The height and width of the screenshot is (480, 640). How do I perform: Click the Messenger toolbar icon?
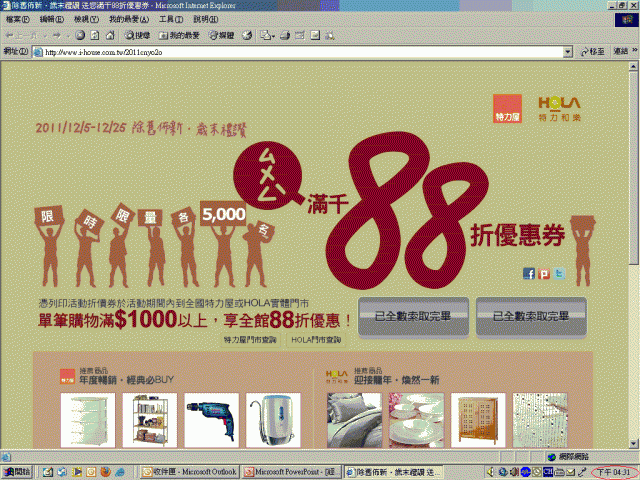330,36
